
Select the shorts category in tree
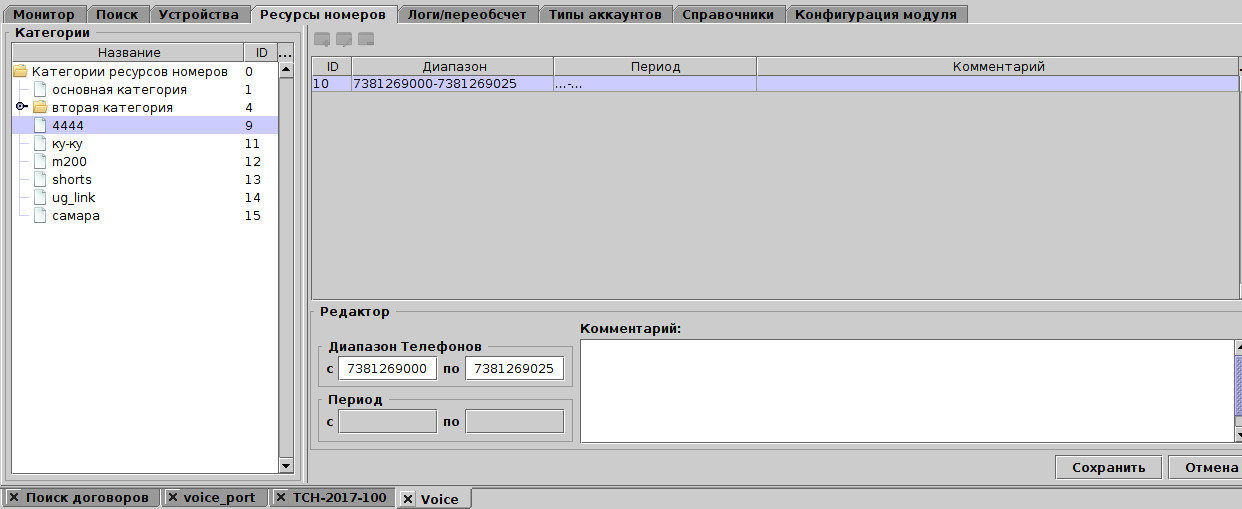coord(72,180)
